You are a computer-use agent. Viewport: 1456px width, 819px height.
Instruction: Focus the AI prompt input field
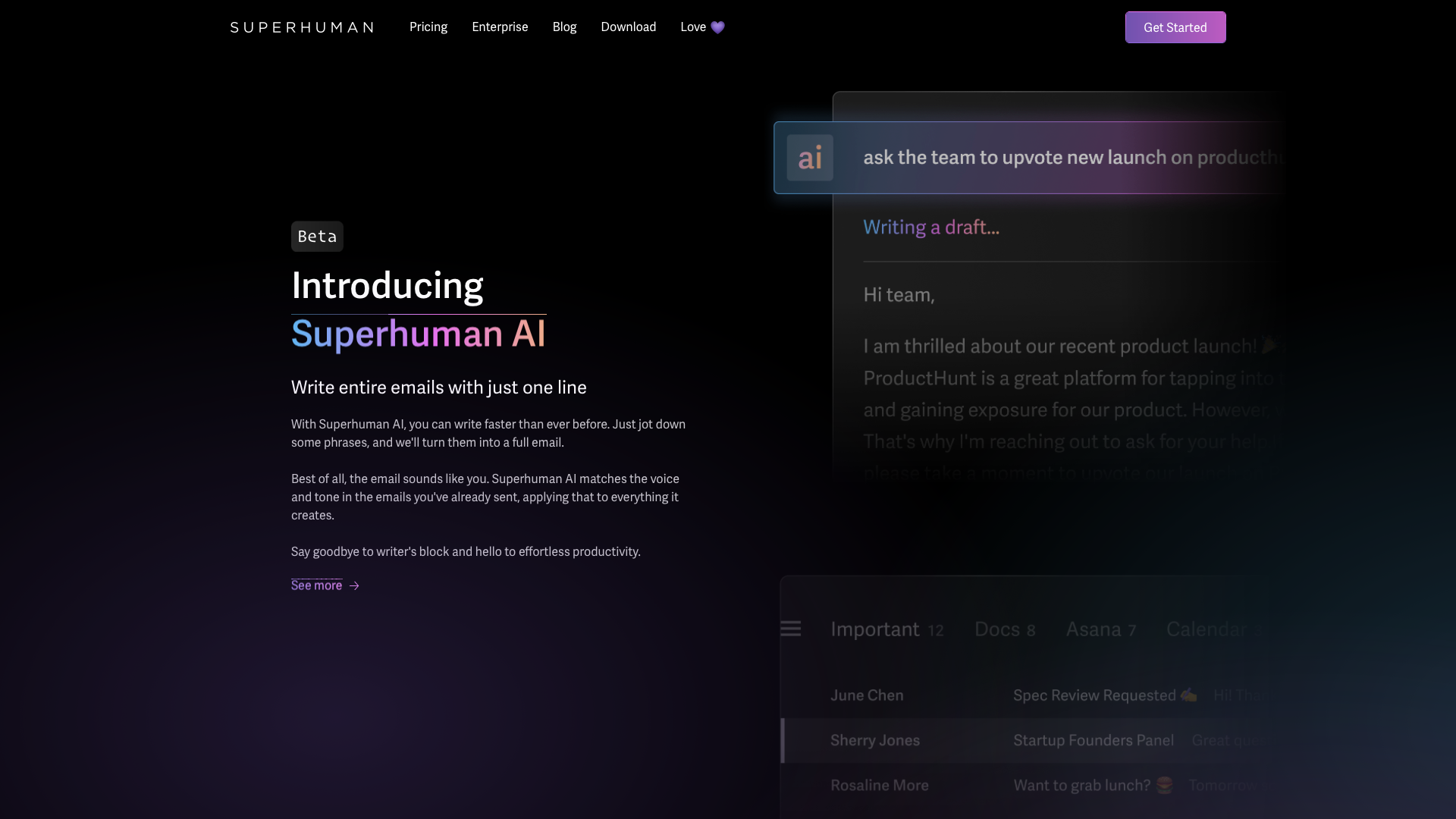click(x=1030, y=158)
